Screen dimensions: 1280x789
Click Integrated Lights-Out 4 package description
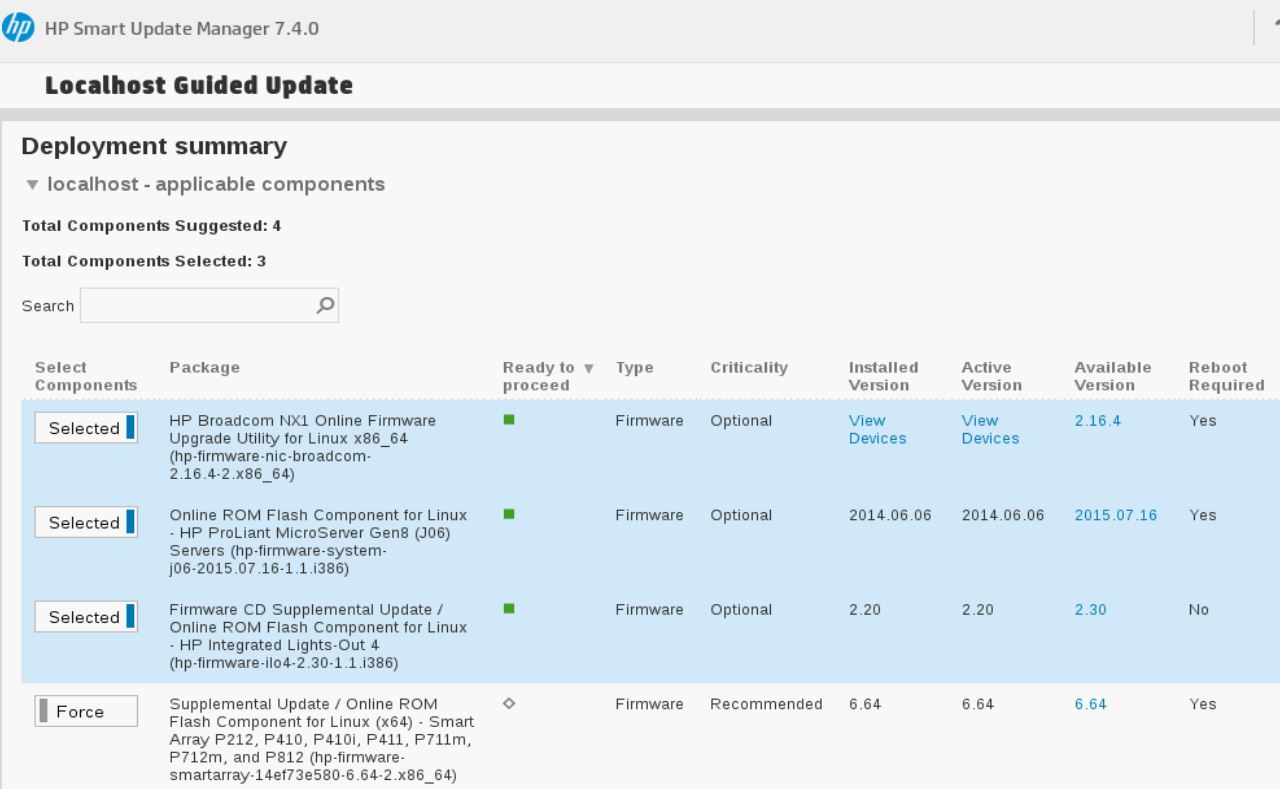tap(318, 636)
